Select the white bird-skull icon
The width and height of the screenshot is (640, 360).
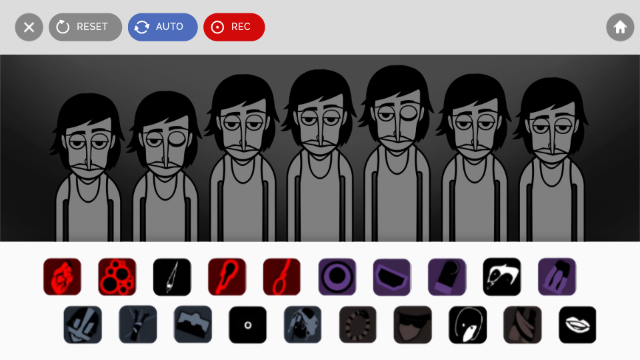(502, 276)
